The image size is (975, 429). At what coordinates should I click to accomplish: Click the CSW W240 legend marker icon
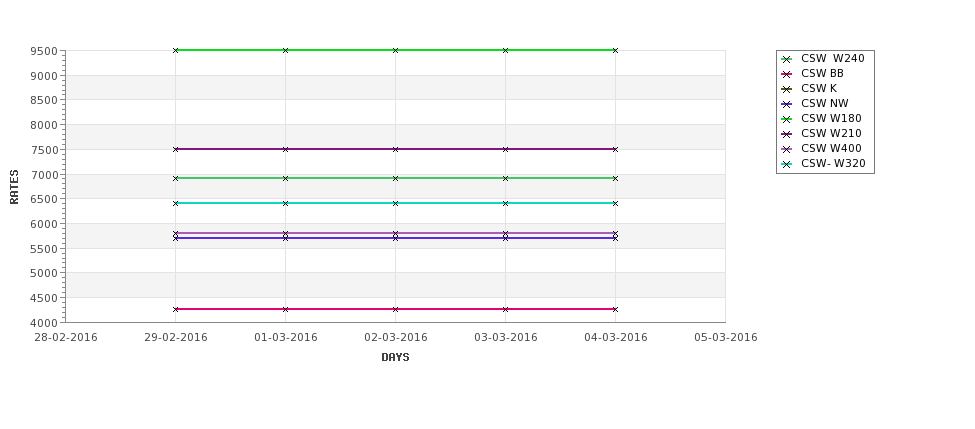click(786, 59)
